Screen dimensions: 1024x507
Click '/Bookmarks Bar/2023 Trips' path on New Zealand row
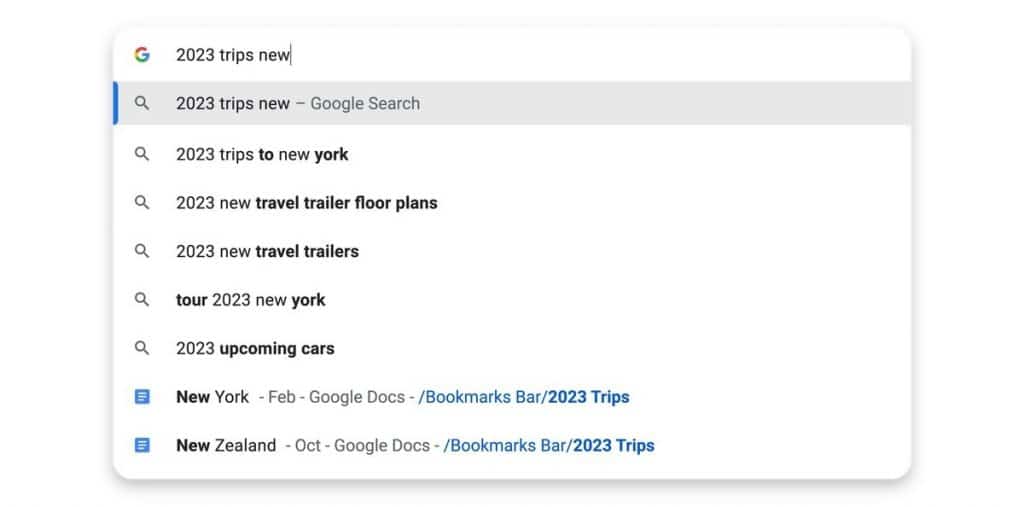pyautogui.click(x=549, y=445)
